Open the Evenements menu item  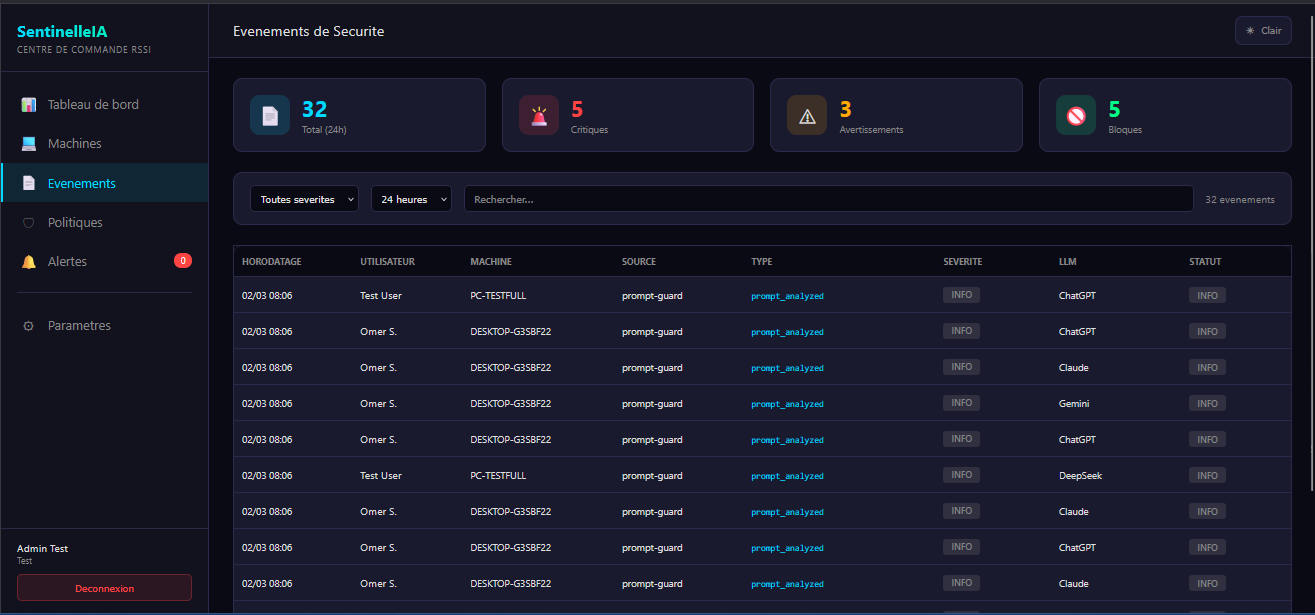82,183
